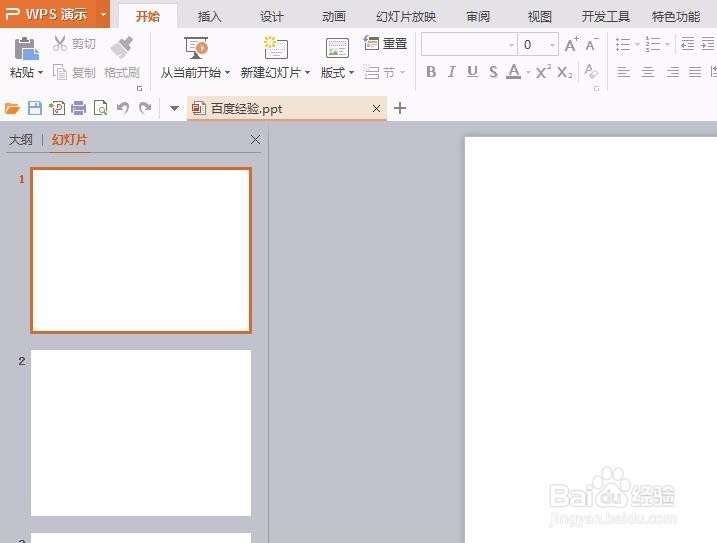
Task: Expand the font size dropdown
Action: [552, 44]
